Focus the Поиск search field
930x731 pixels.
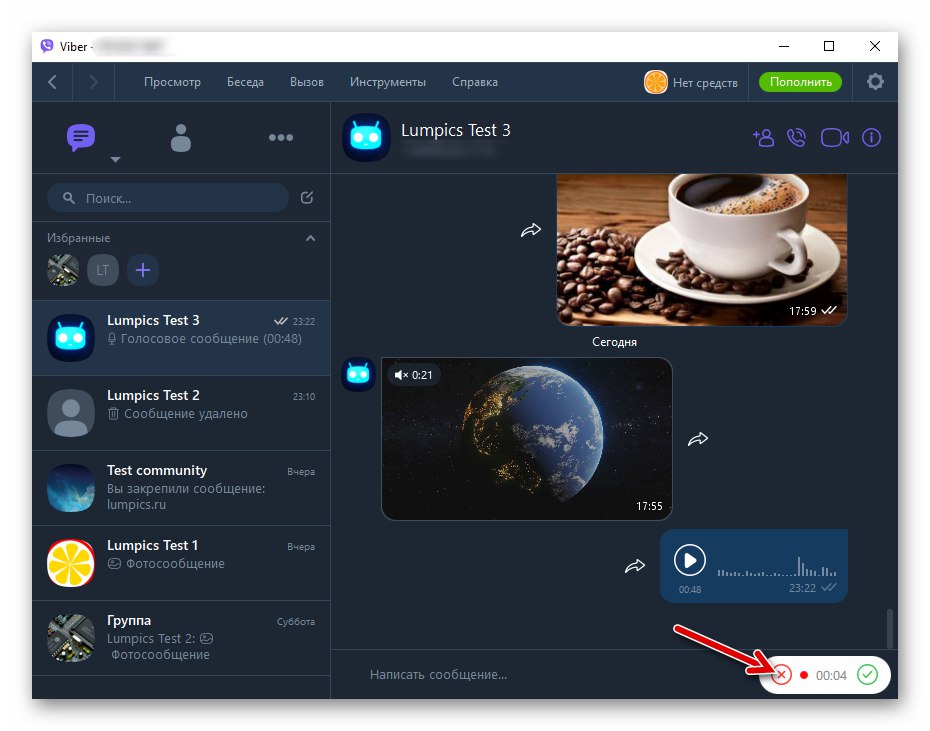168,198
